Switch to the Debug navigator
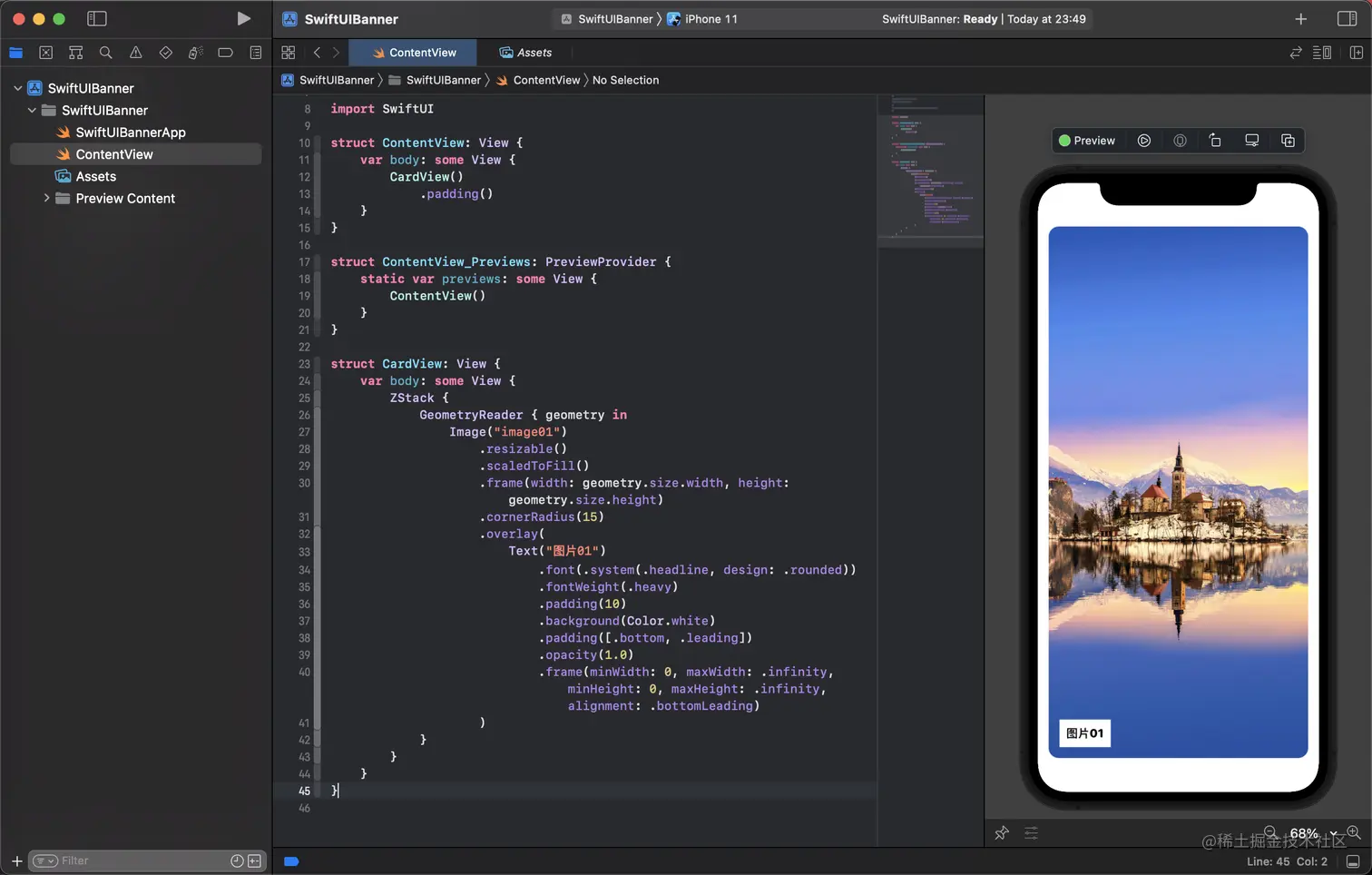Image resolution: width=1372 pixels, height=875 pixels. click(195, 53)
